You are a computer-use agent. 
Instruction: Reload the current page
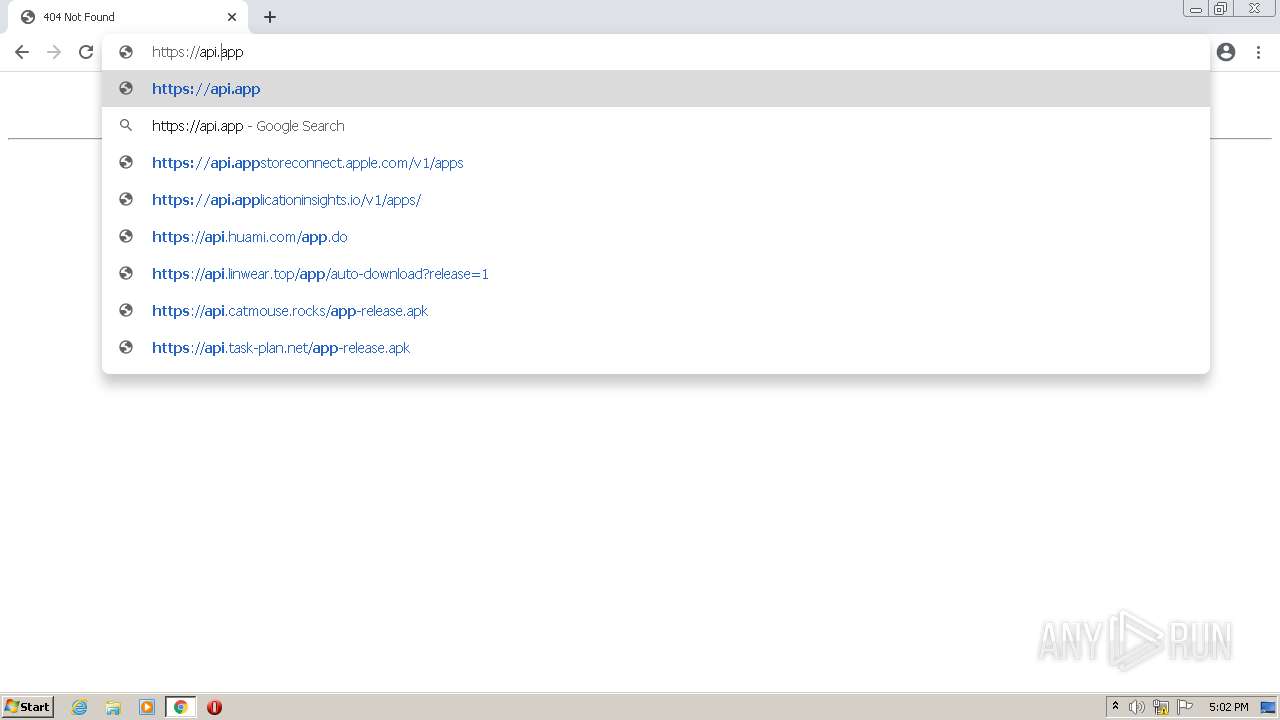(x=86, y=52)
